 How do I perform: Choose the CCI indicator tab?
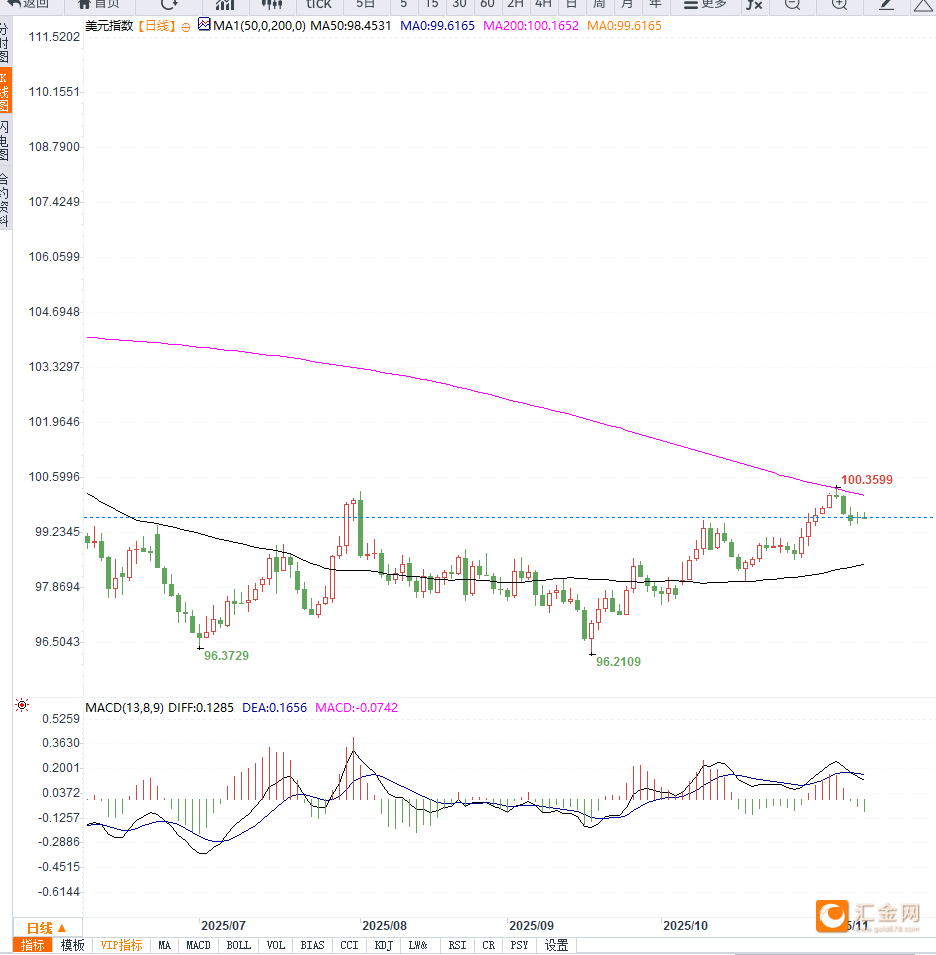[x=349, y=945]
